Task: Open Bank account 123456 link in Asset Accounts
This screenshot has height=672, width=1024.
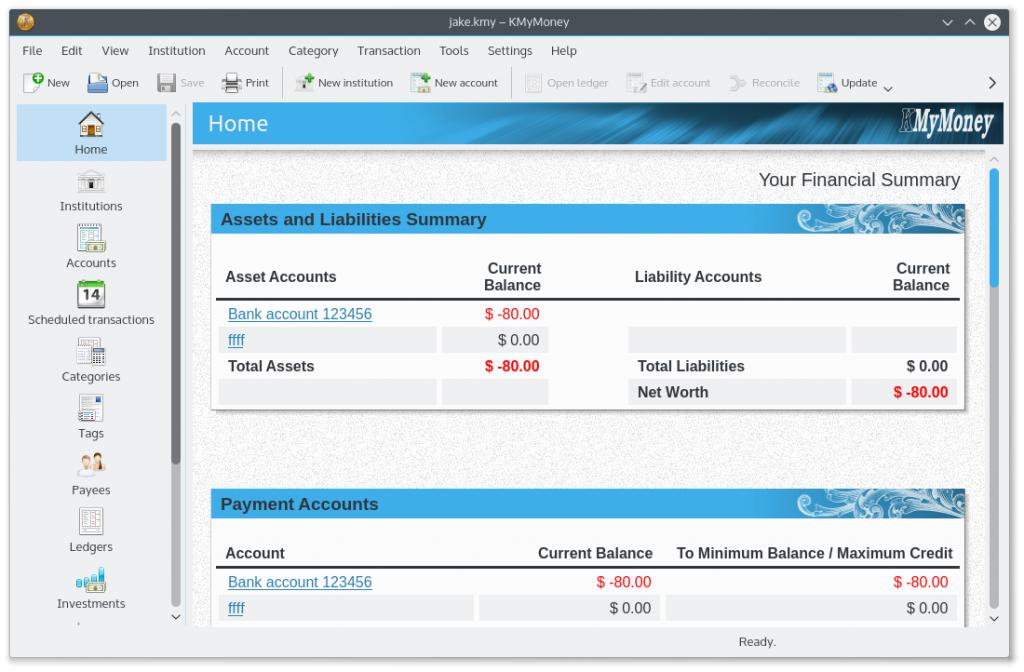Action: pyautogui.click(x=299, y=314)
